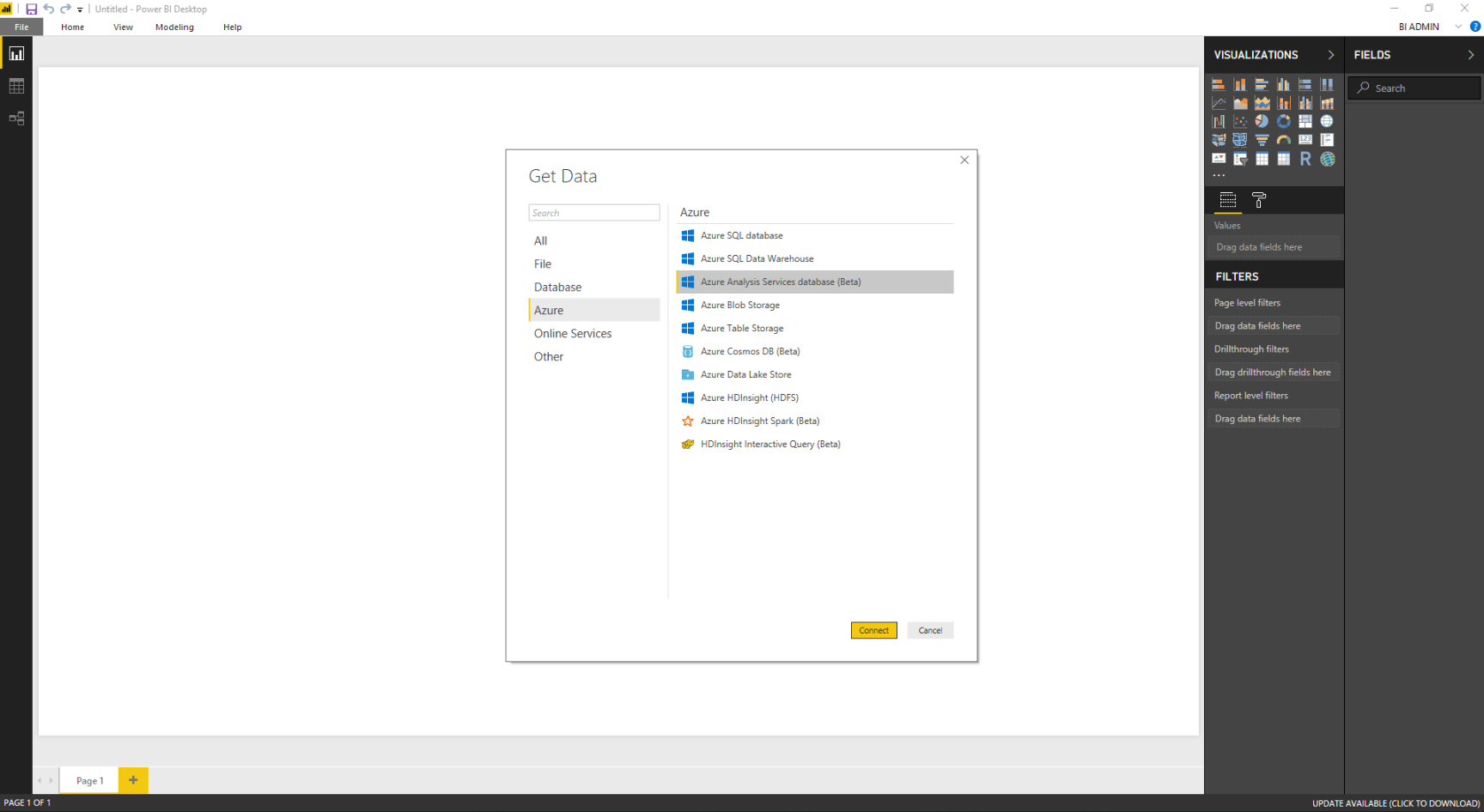Select the Slicer visualization
Viewport: 1484px width, 812px height.
point(1240,159)
